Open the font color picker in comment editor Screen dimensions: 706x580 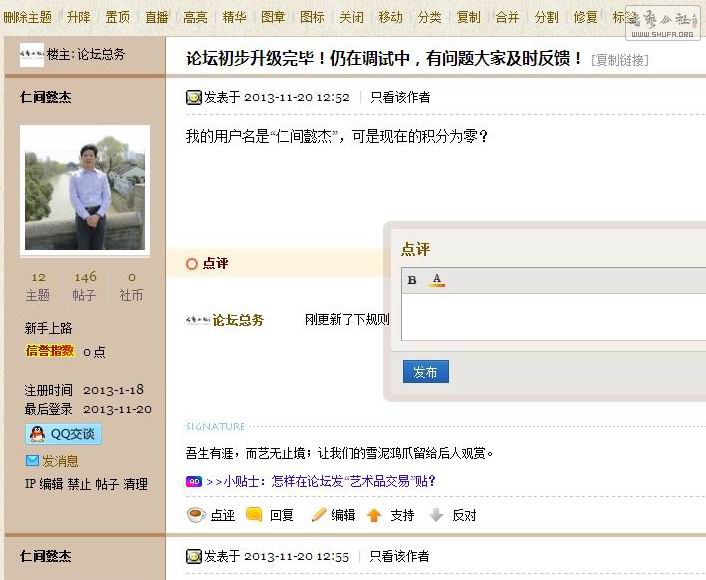(437, 280)
